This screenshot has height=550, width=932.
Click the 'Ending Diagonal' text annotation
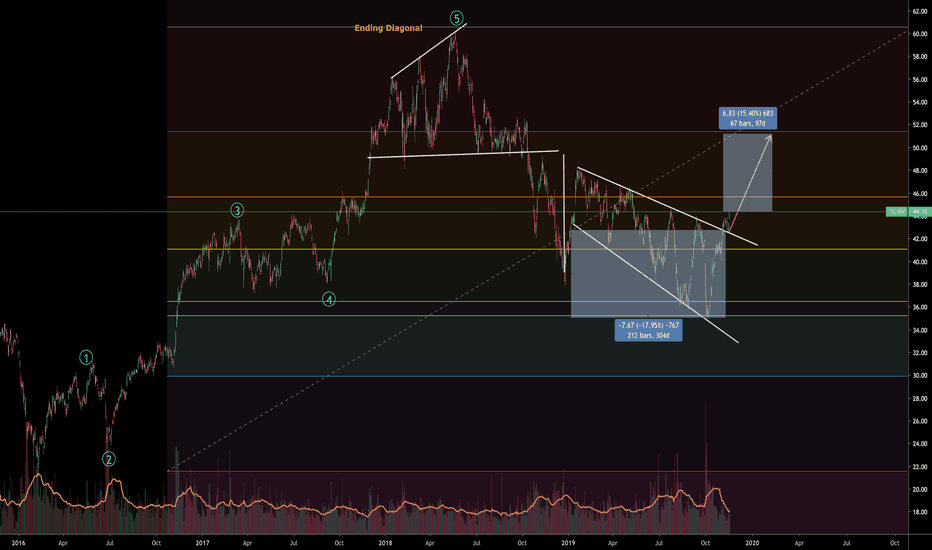pos(388,28)
